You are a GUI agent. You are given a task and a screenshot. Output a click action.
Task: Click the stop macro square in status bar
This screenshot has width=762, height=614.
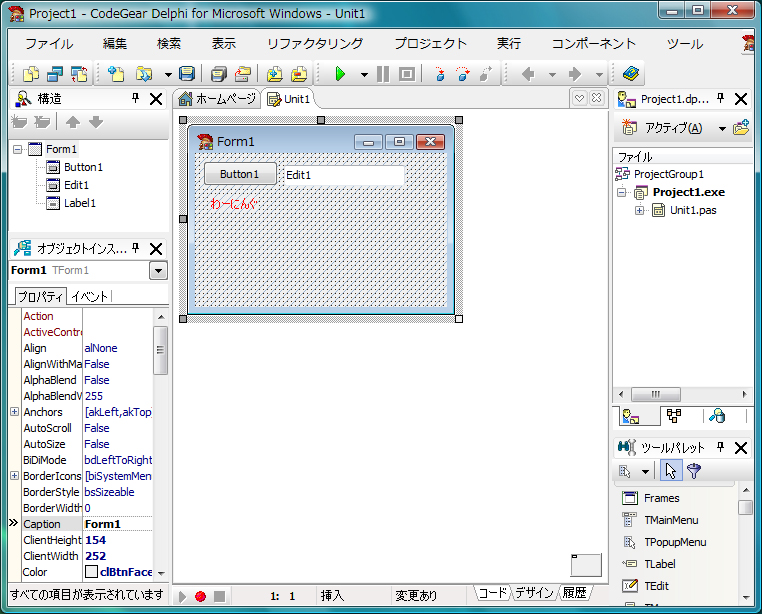220,596
